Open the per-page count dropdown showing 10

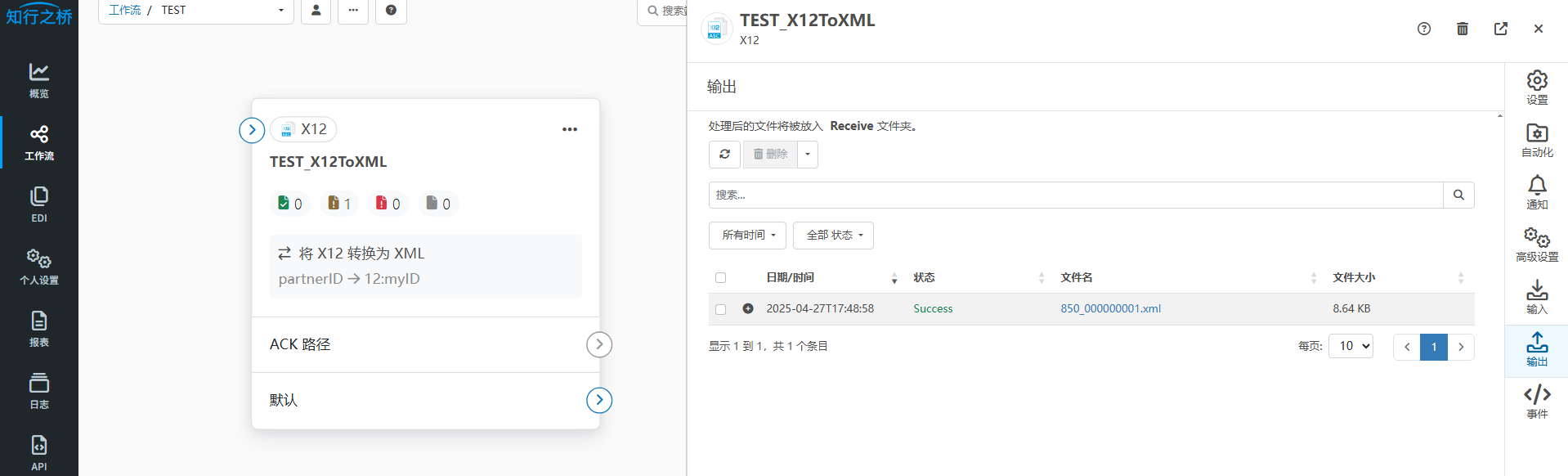click(x=1350, y=346)
